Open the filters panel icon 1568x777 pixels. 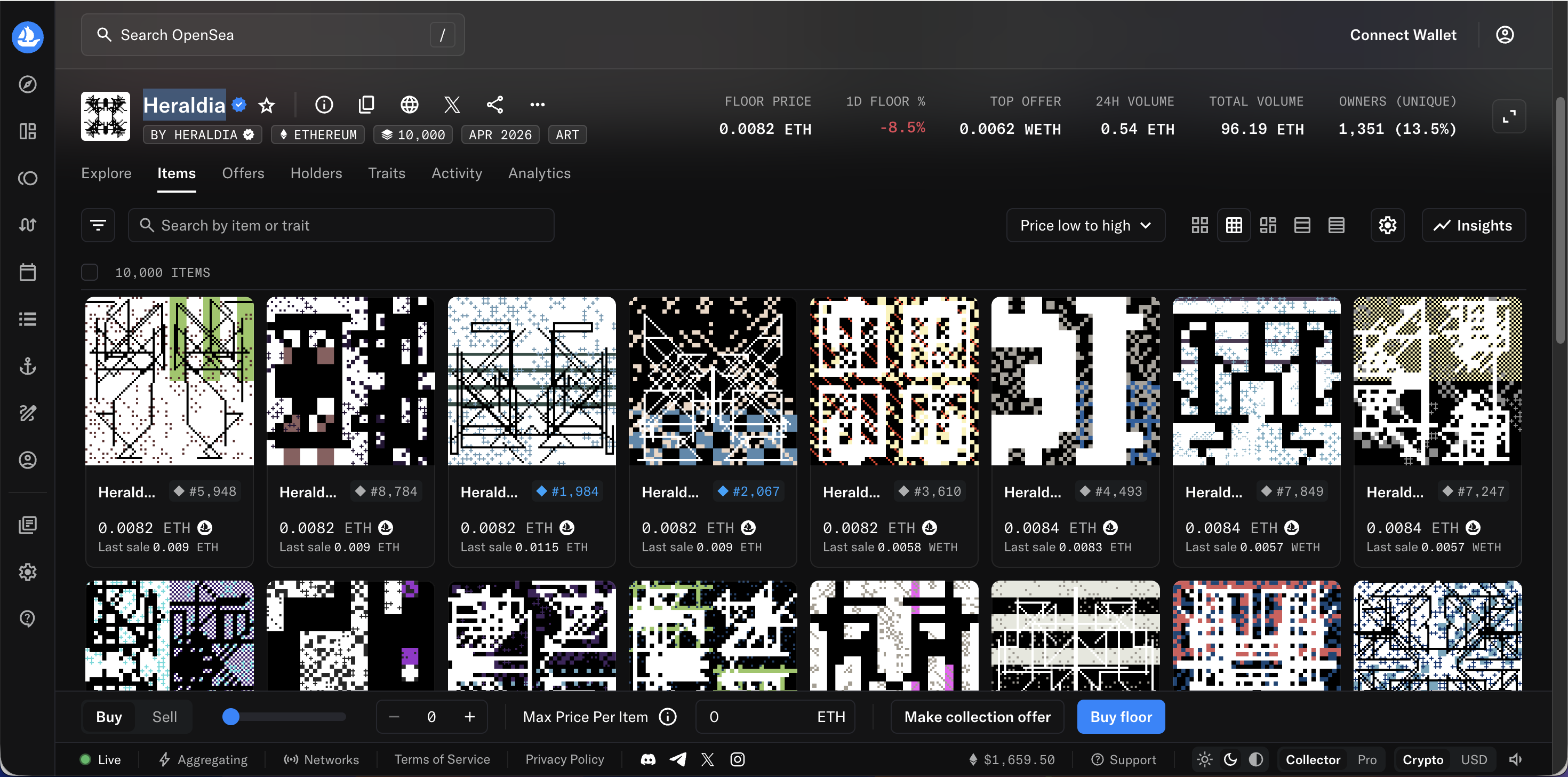(x=98, y=225)
